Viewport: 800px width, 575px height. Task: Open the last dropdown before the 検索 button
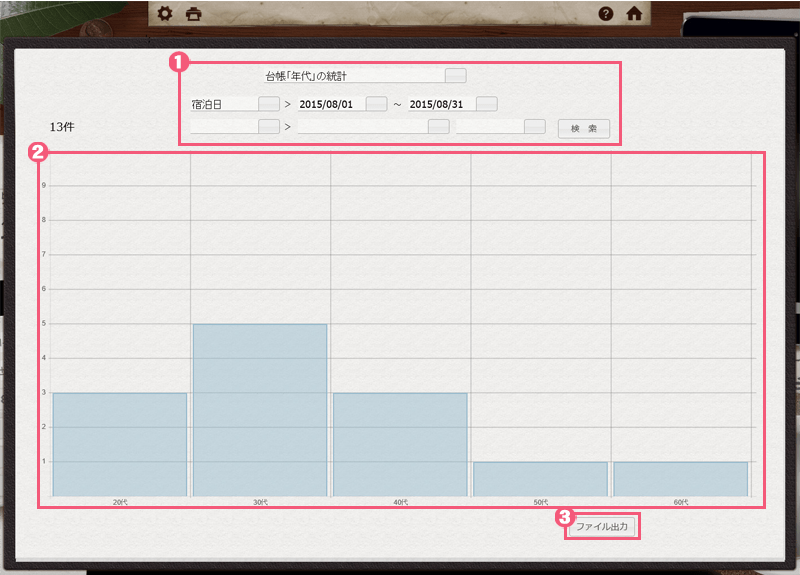[534, 127]
